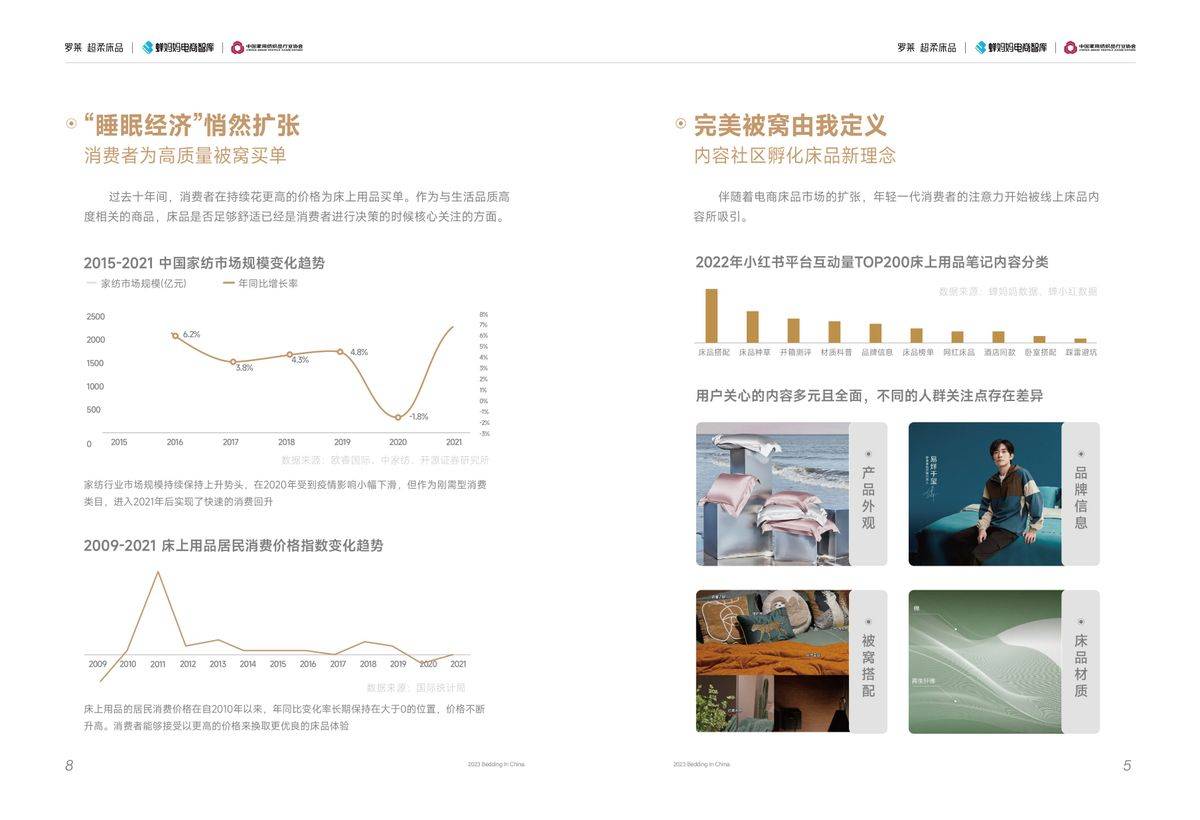Screen dimensions: 1200x820
Task: Click the 罗莱 超柔床品 logo in page 8 header
Action: point(95,47)
